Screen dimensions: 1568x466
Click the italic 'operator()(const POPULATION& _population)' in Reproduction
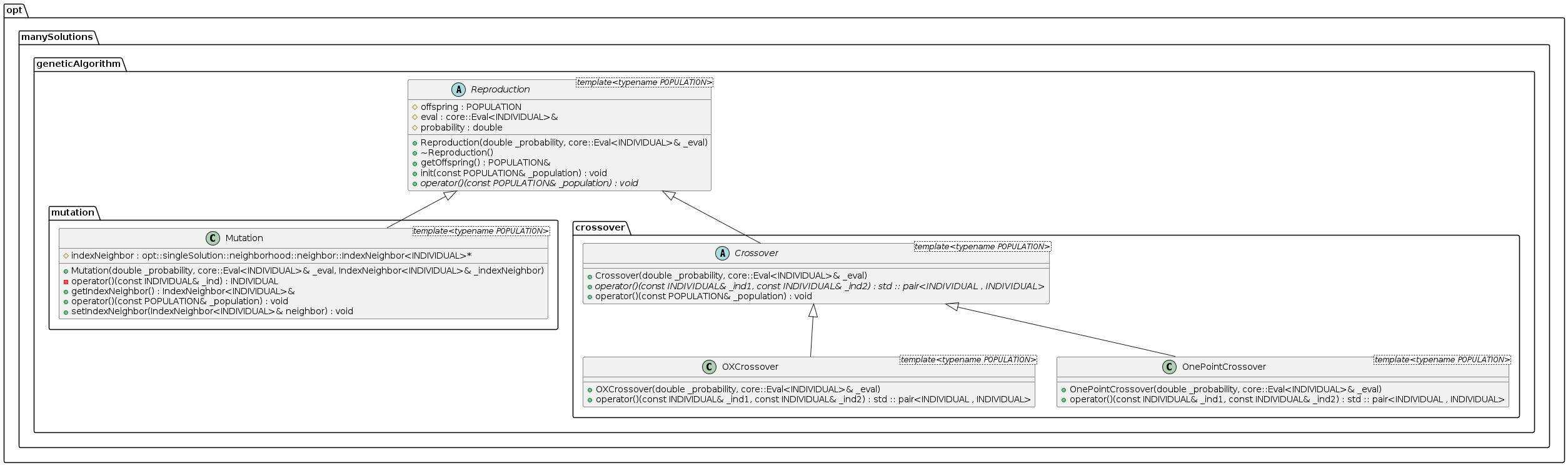pos(529,183)
